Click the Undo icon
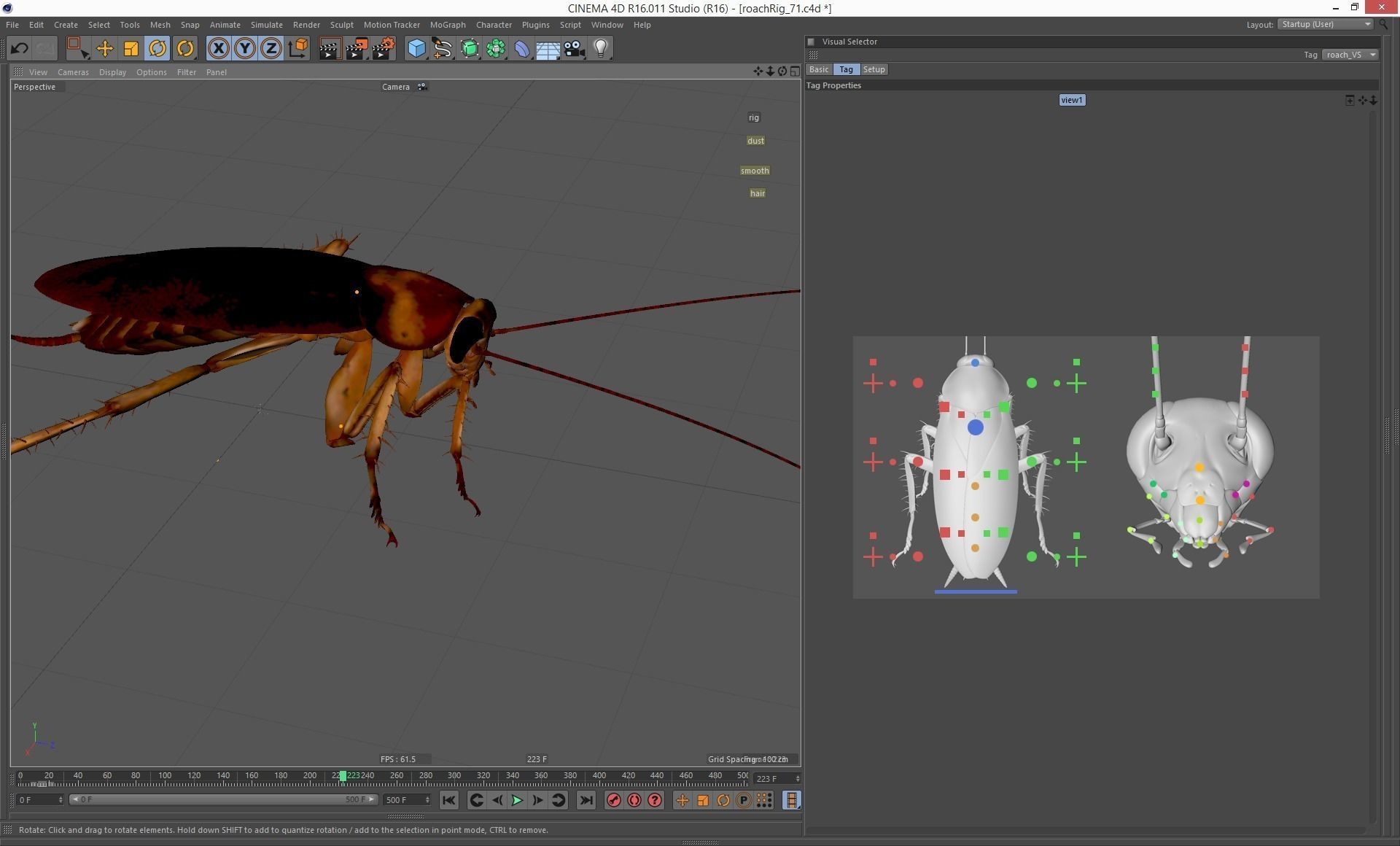This screenshot has width=1400, height=846. [x=20, y=48]
